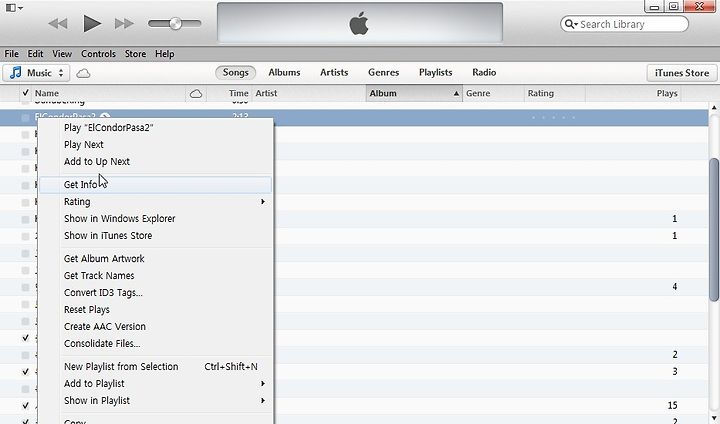The image size is (720, 424).
Task: Open the Music library dropdown
Action: click(36, 73)
